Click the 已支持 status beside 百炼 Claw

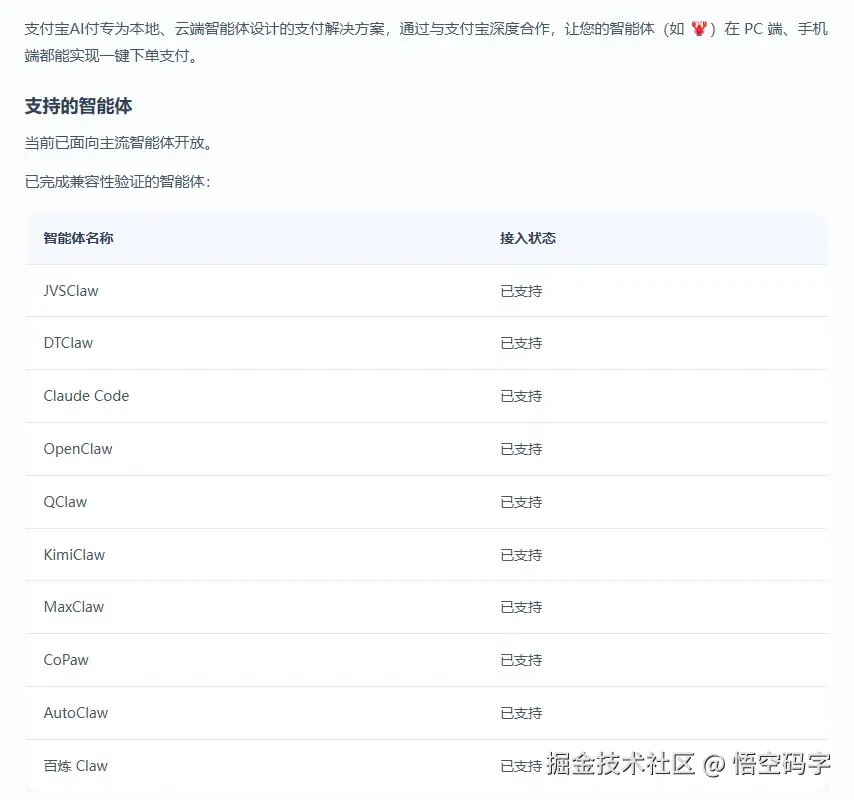pyautogui.click(x=520, y=765)
